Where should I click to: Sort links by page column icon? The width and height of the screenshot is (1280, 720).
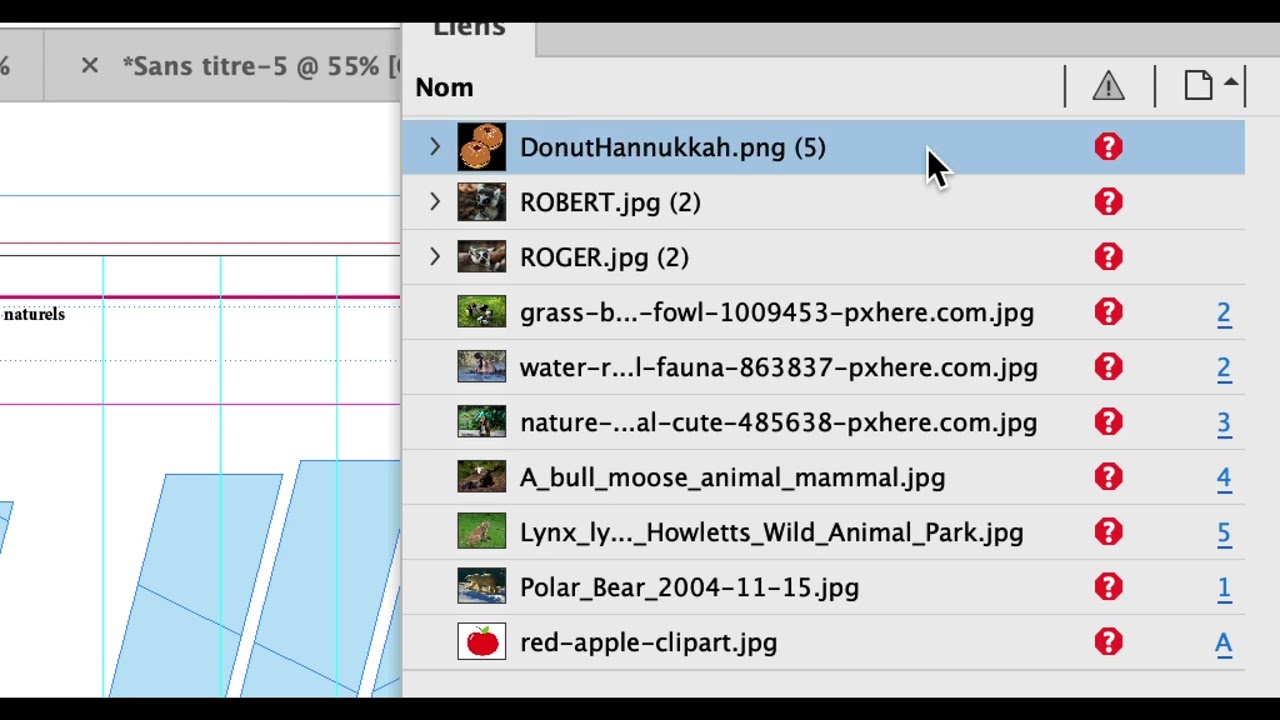[x=1199, y=86]
